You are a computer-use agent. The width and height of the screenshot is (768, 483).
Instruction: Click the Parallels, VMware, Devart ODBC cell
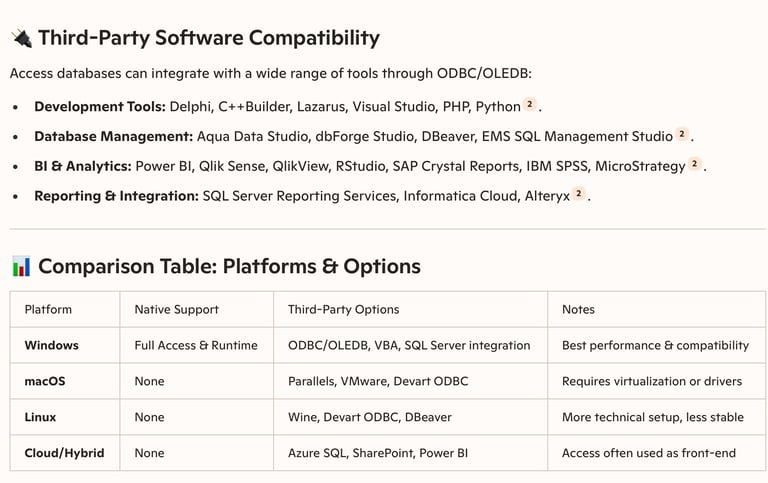click(377, 382)
